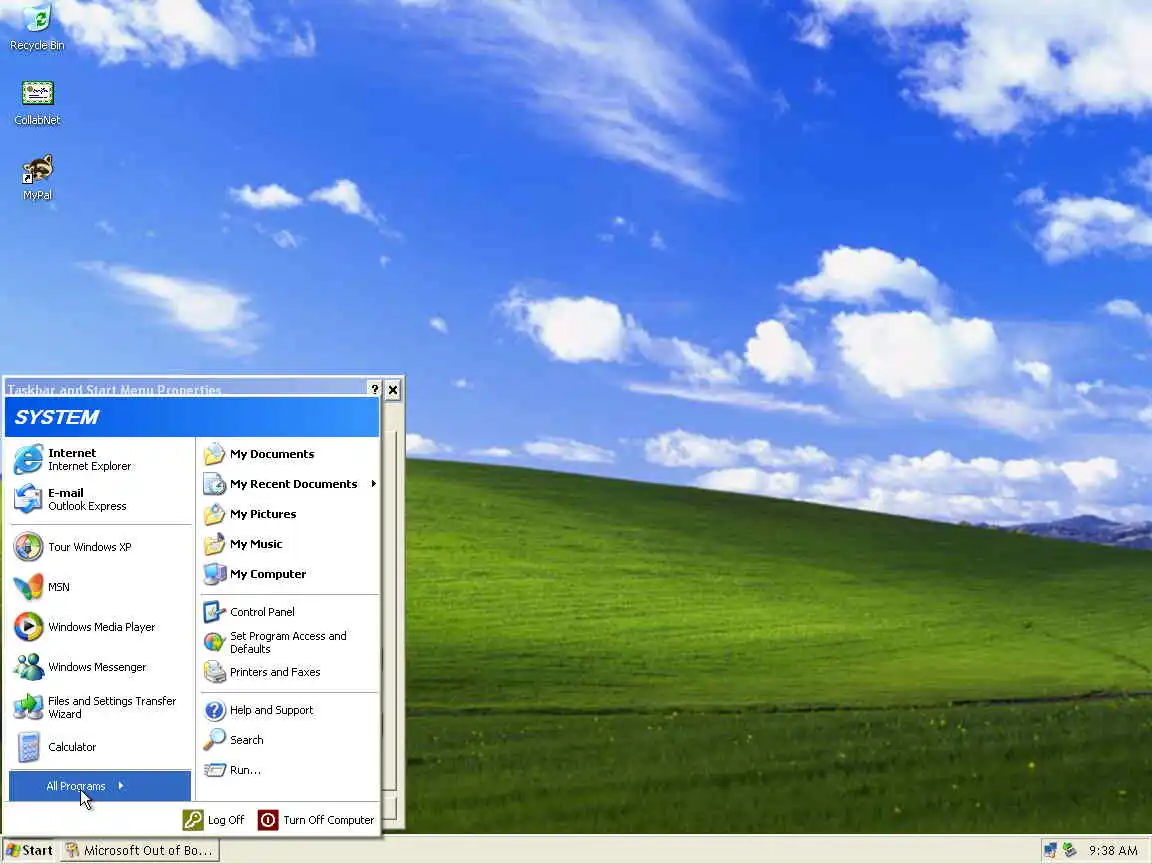The width and height of the screenshot is (1152, 864).
Task: Click the Internet Explorer subtitle text
Action: pos(90,466)
